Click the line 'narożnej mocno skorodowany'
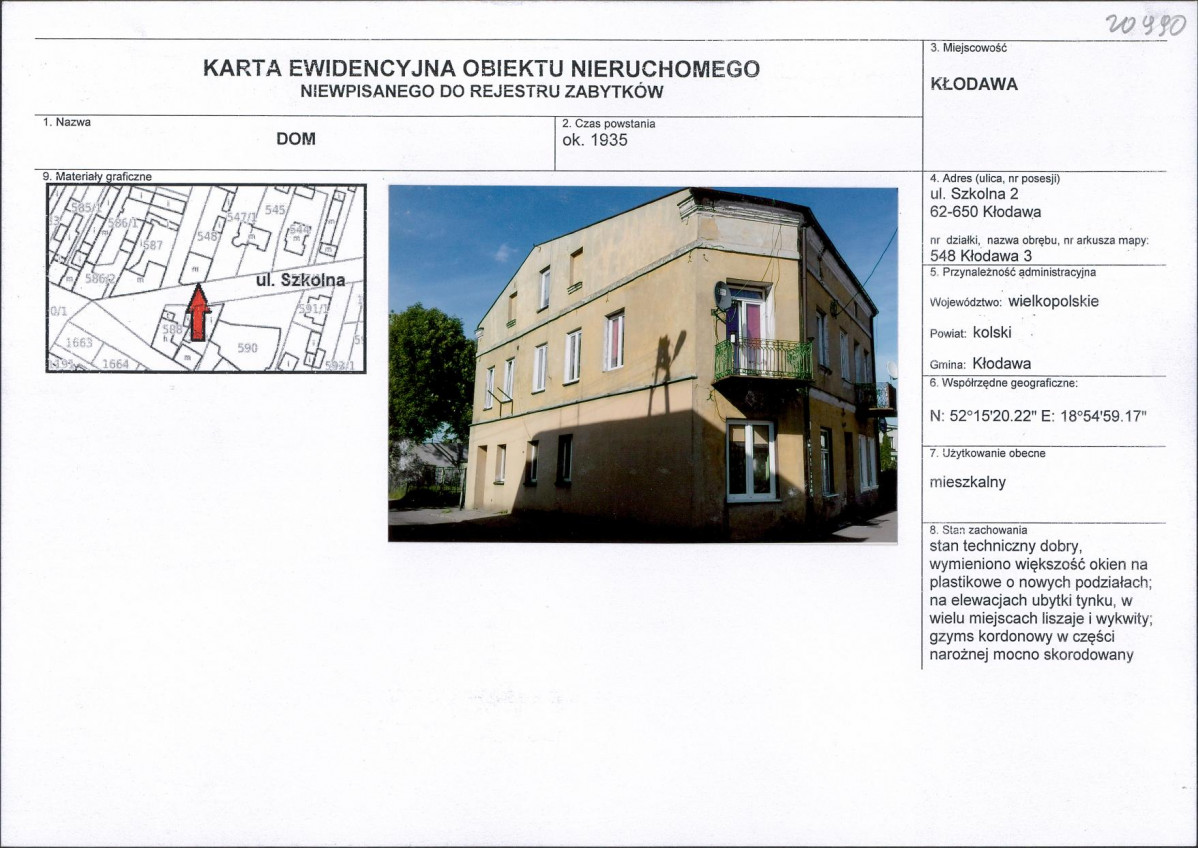 point(1031,655)
